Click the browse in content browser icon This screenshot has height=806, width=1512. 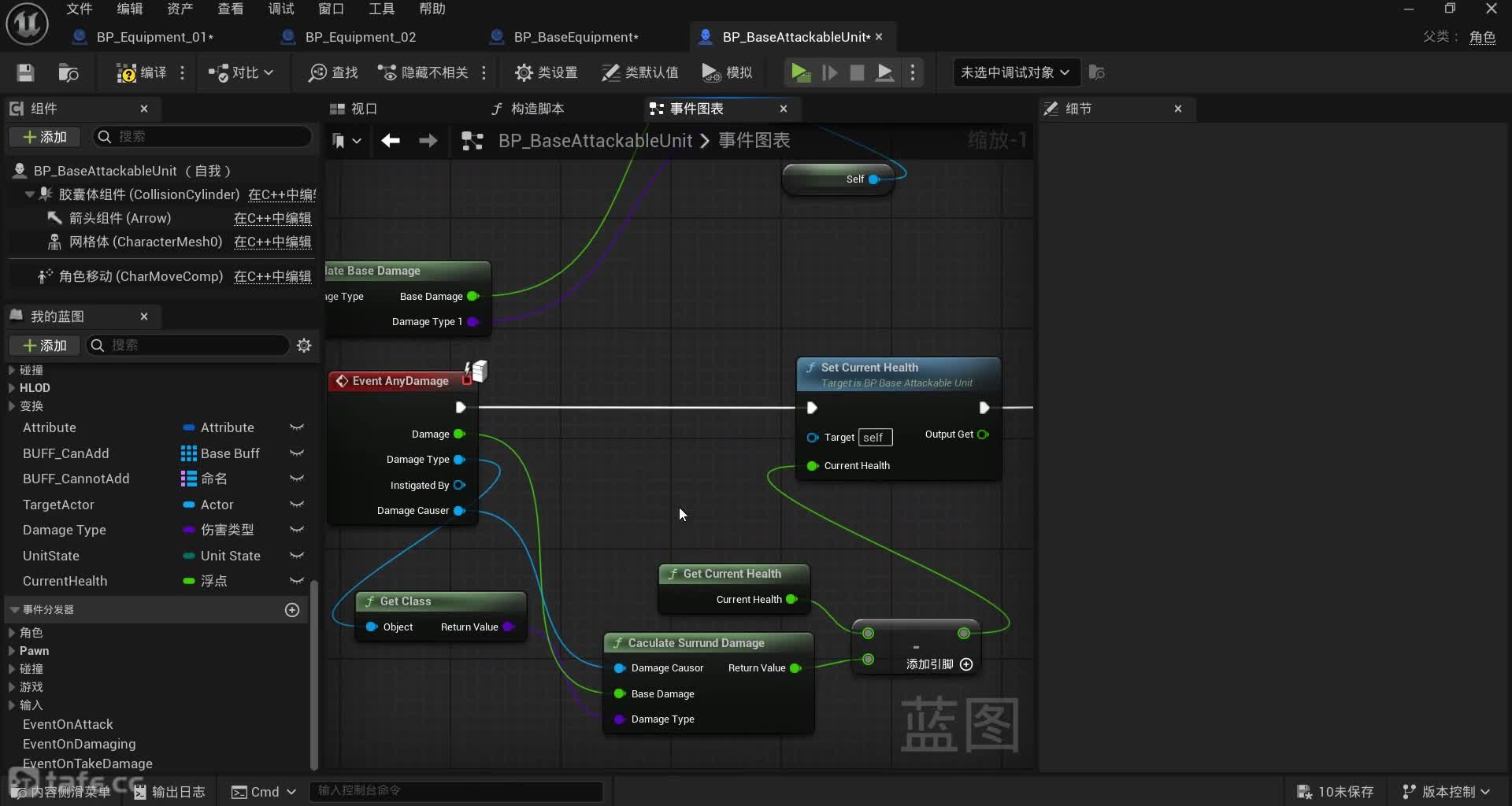pyautogui.click(x=69, y=72)
